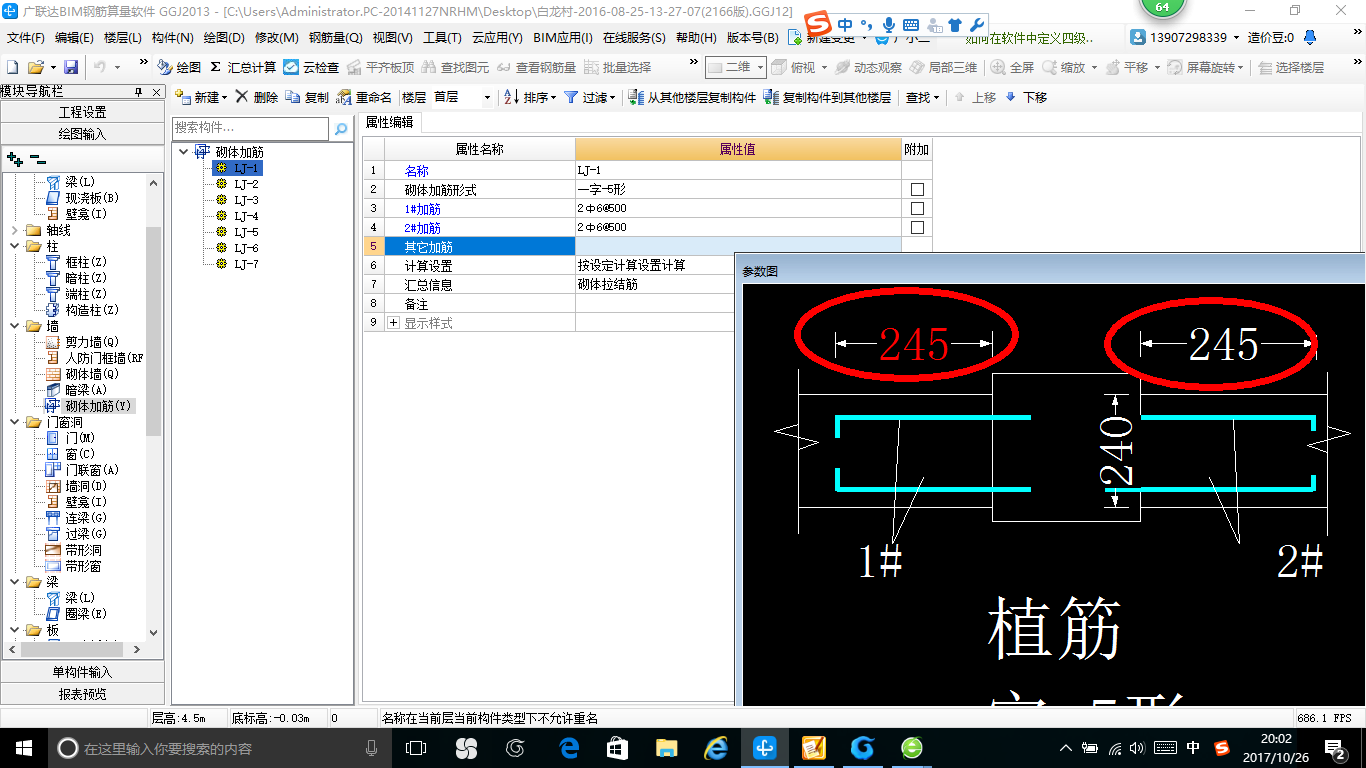1366x768 pixels.
Task: Click the notification bell icon
Action: coord(1310,37)
